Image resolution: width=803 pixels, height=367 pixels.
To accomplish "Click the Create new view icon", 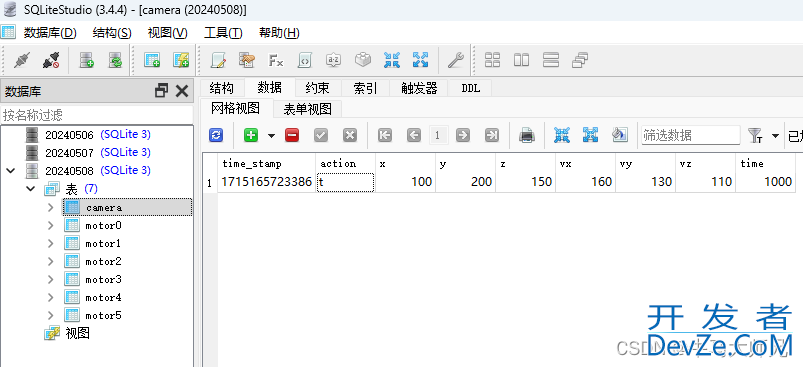I will coord(181,60).
